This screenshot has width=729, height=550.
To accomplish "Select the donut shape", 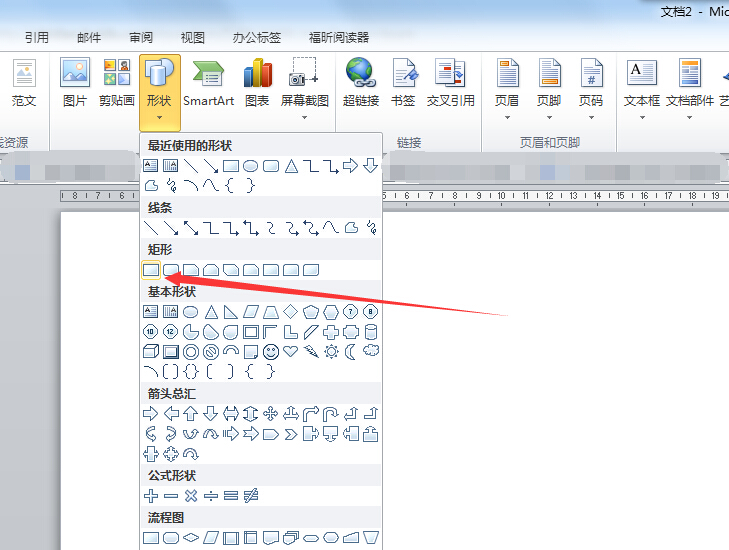I will click(x=191, y=352).
